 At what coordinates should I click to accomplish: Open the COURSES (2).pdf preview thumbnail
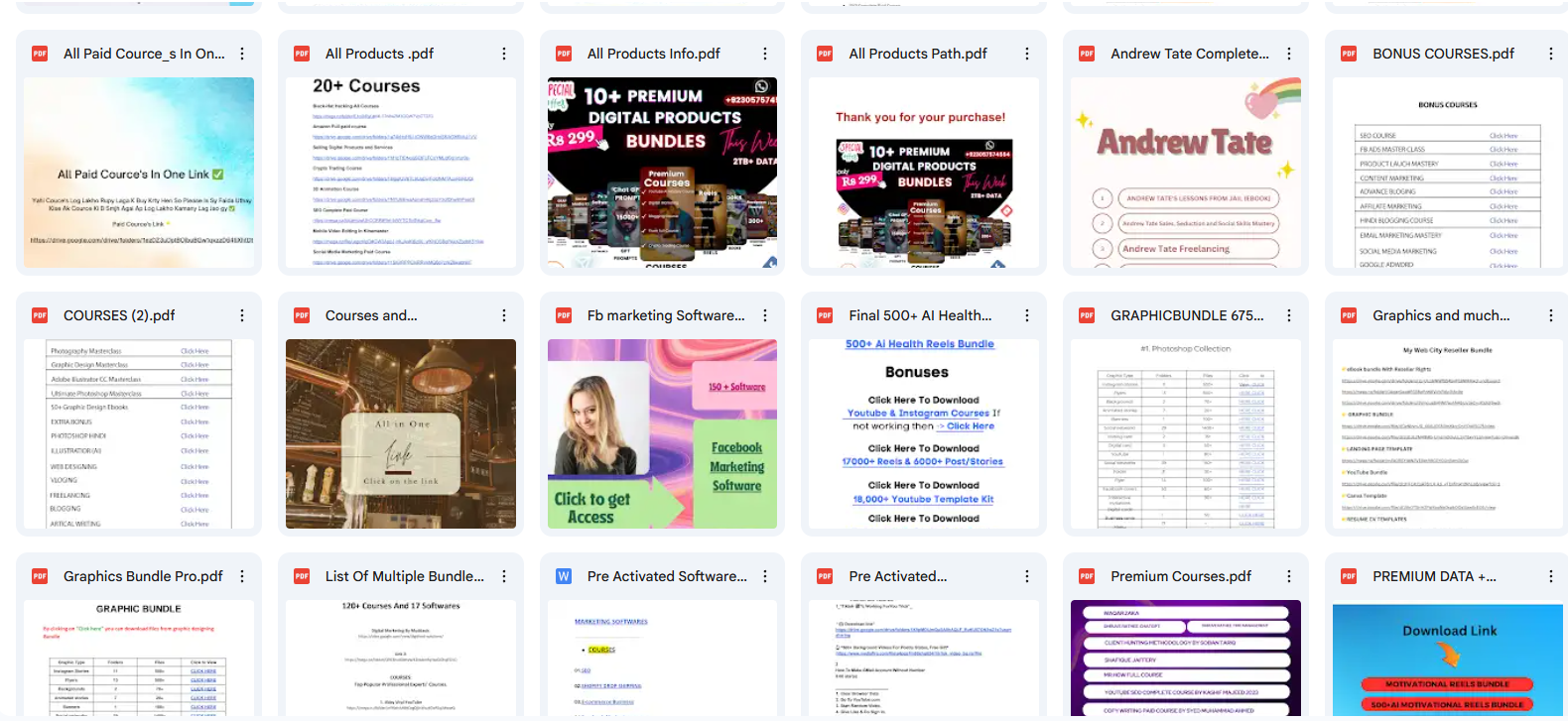(139, 433)
